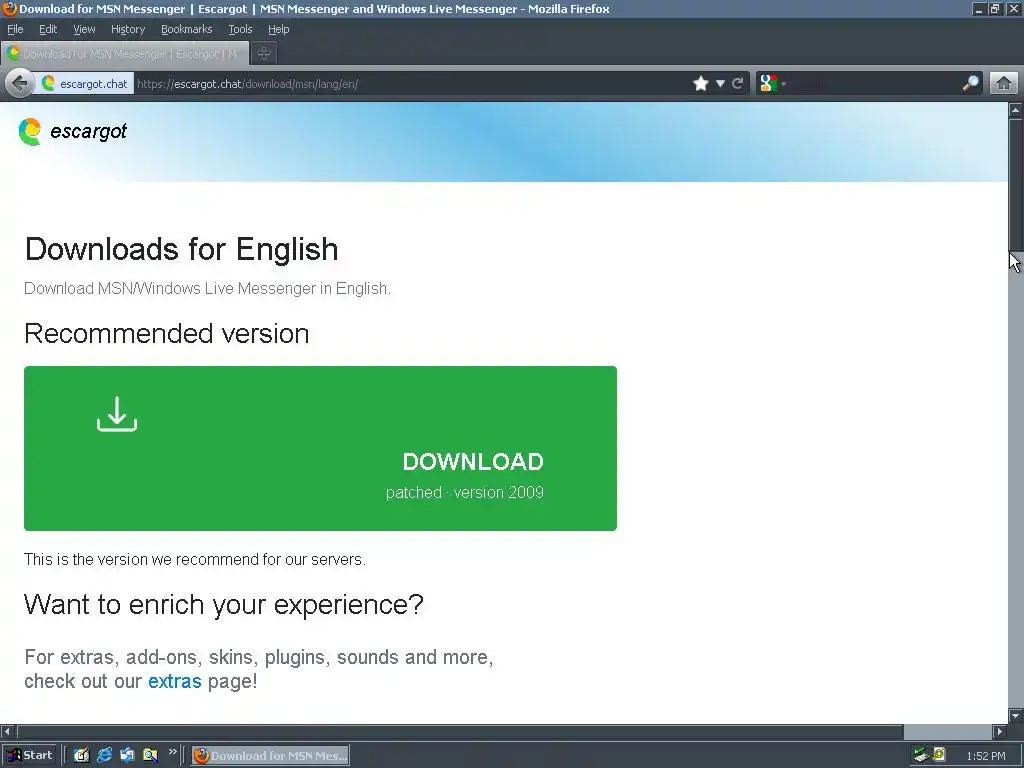
Task: Click the Firefox icon in the title bar
Action: click(x=9, y=8)
